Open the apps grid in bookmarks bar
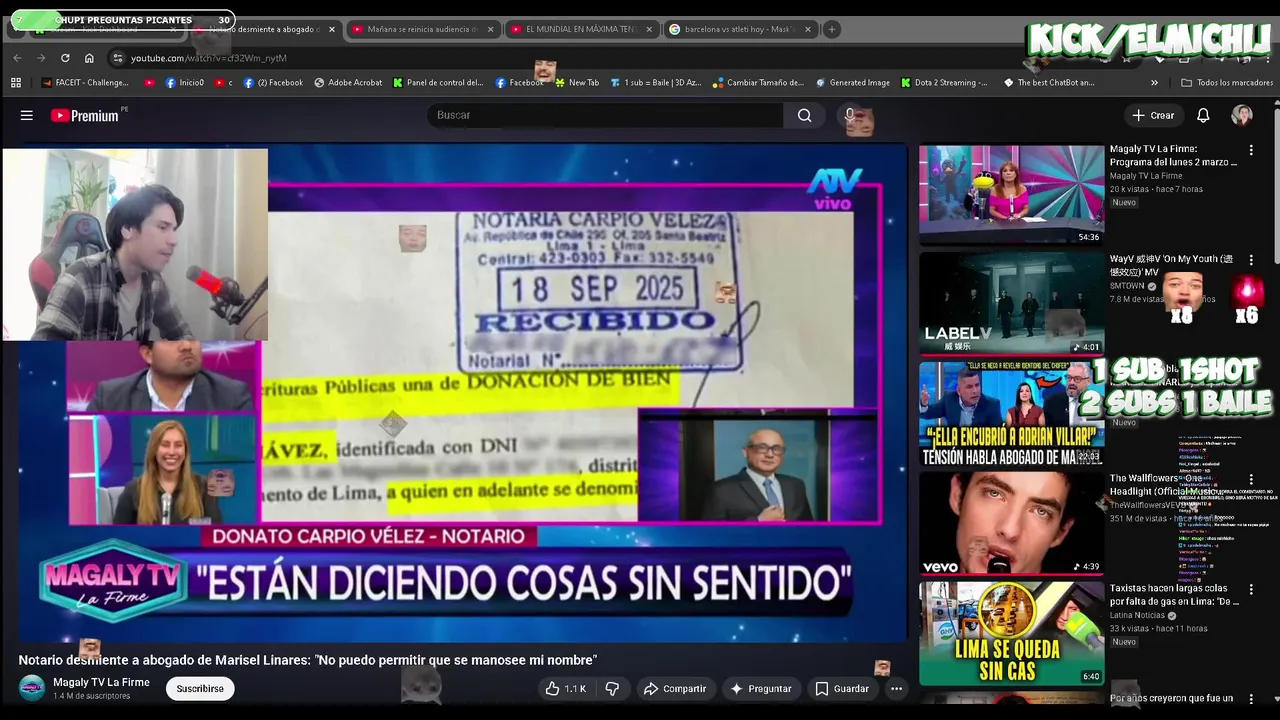Image resolution: width=1280 pixels, height=720 pixels. 16,83
